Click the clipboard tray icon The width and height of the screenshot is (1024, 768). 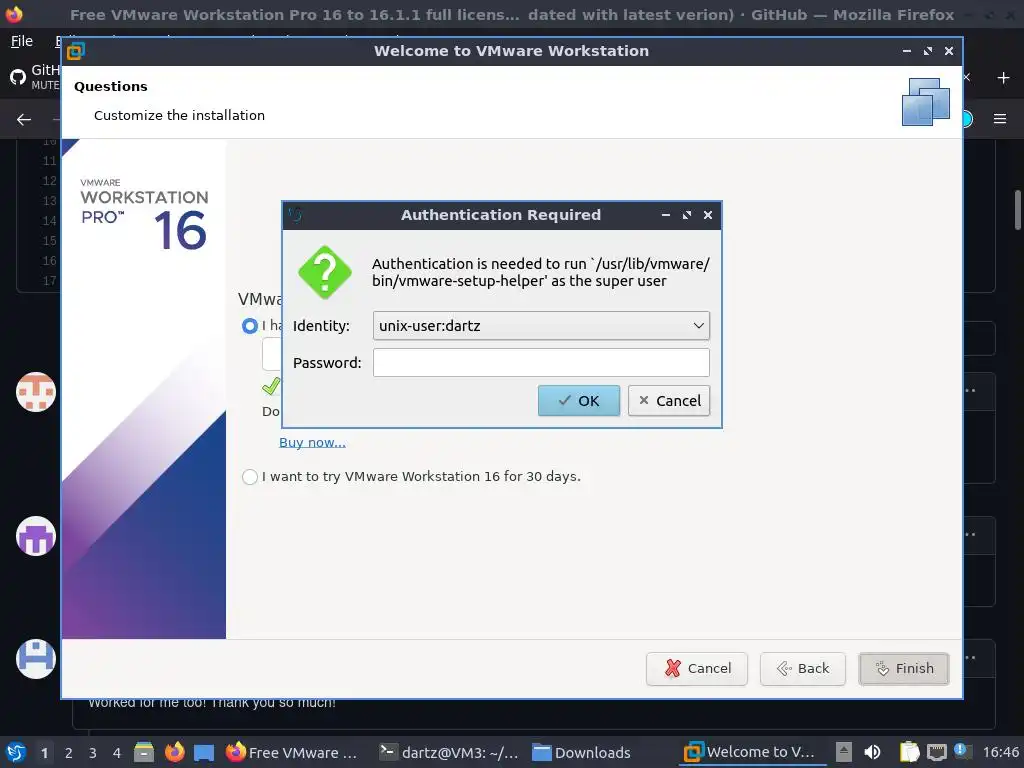coord(909,752)
